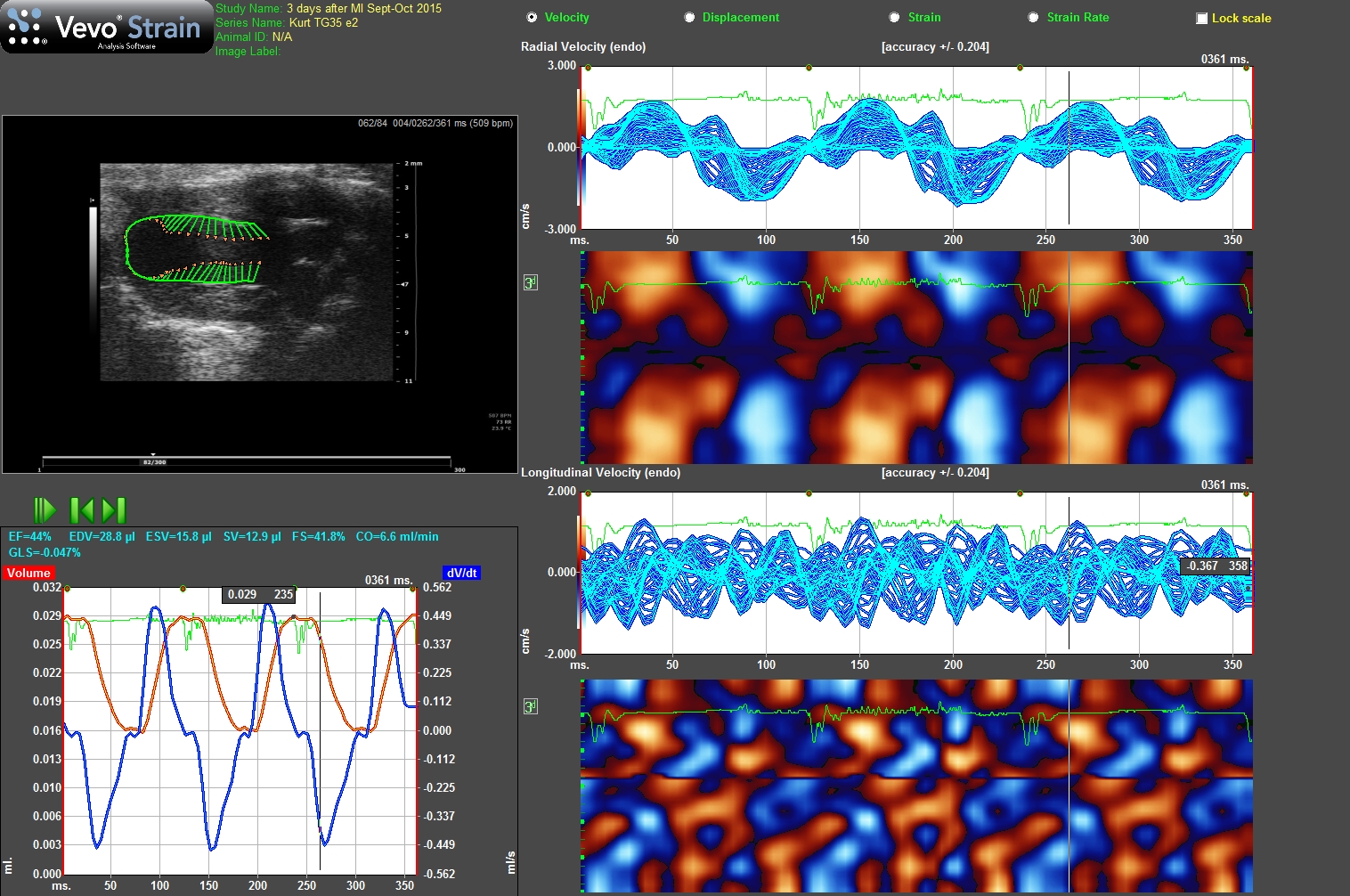The width and height of the screenshot is (1350, 896).
Task: Click the red Volume legend label
Action: point(28,573)
